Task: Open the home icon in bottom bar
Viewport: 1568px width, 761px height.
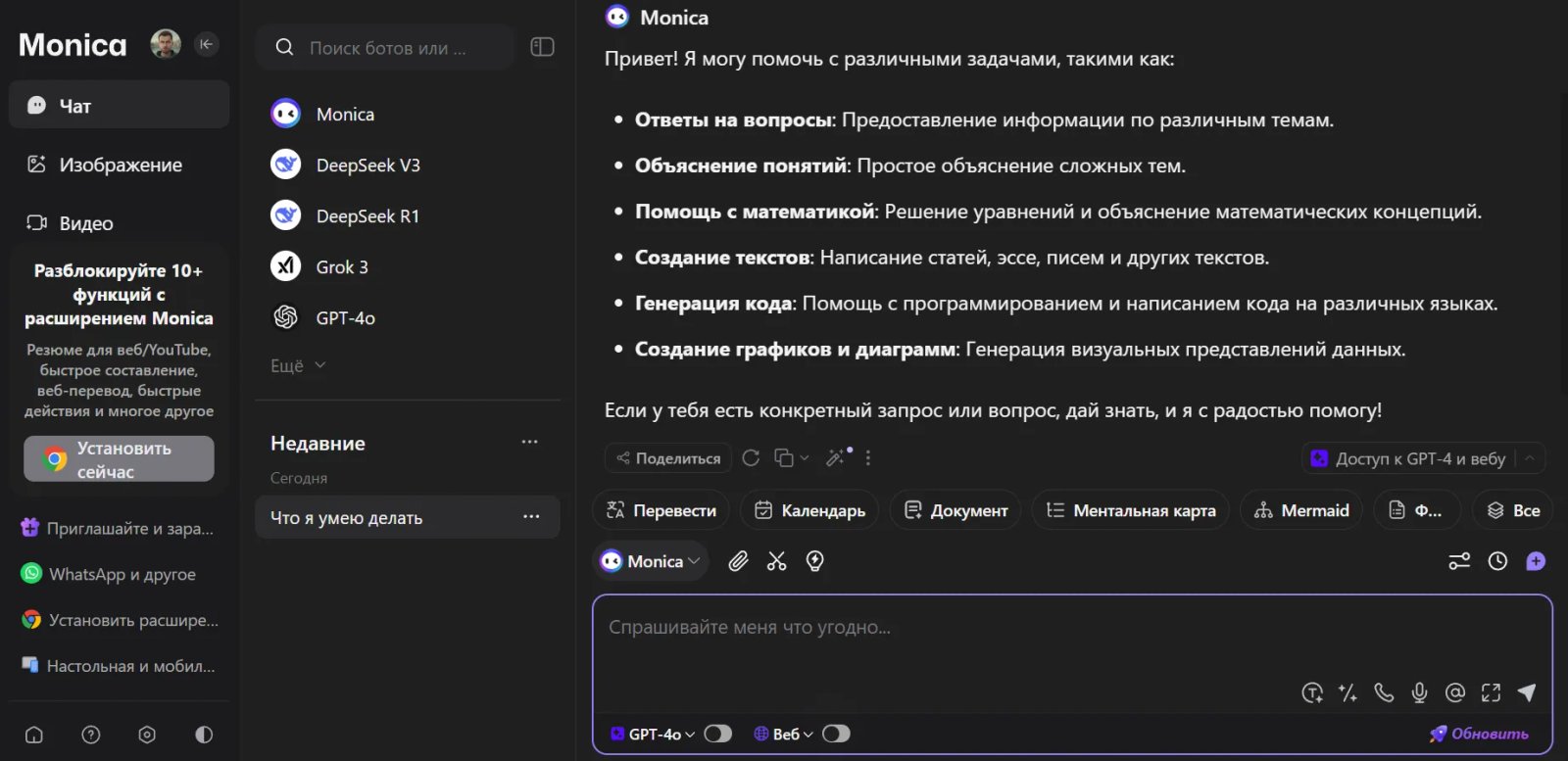Action: click(34, 735)
